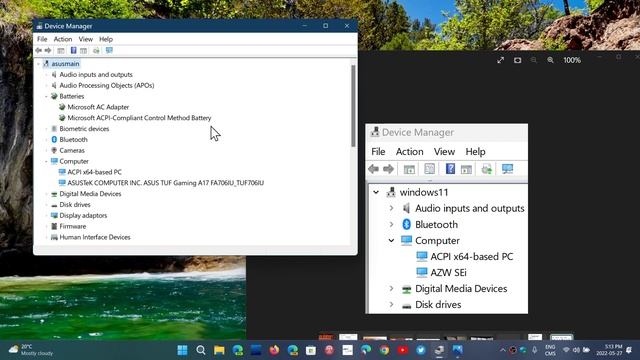Image resolution: width=640 pixels, height=360 pixels.
Task: Collapse the Batteries category
Action: [x=47, y=96]
